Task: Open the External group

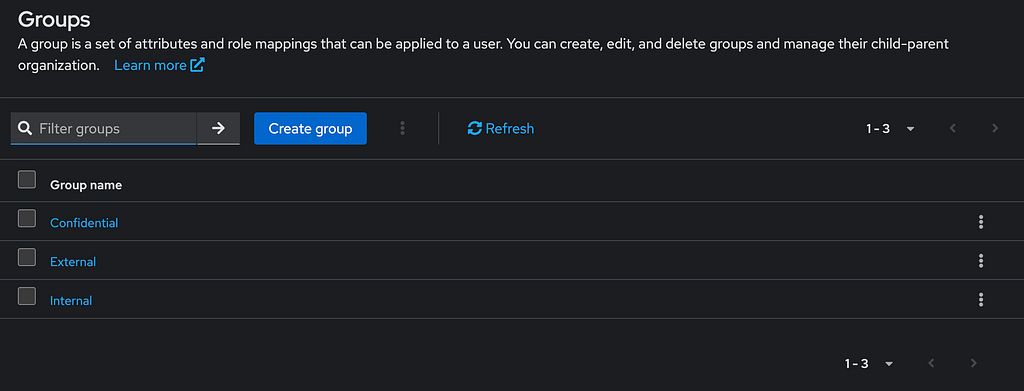Action: [x=73, y=262]
